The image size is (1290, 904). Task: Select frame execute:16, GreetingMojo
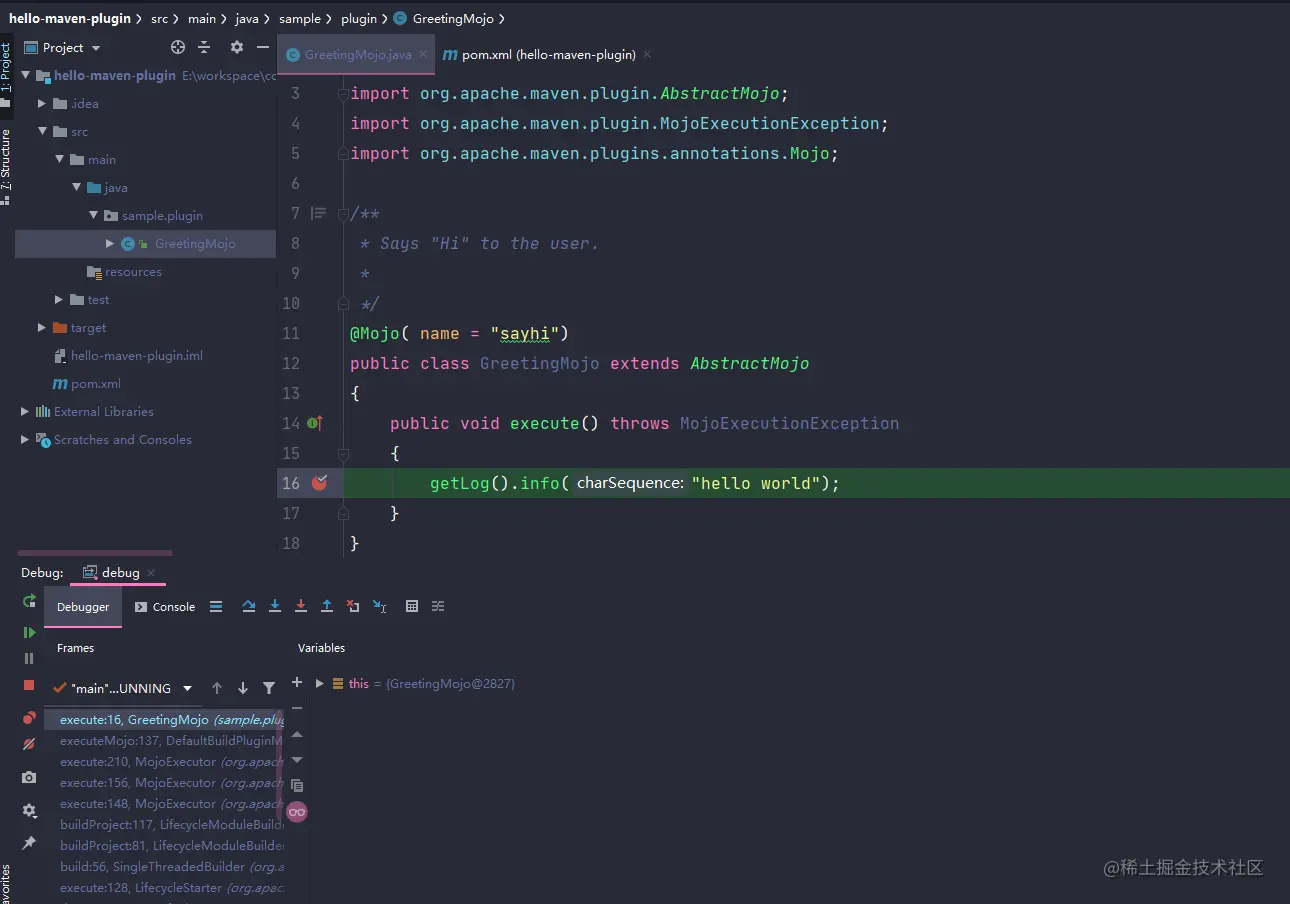[x=164, y=720]
